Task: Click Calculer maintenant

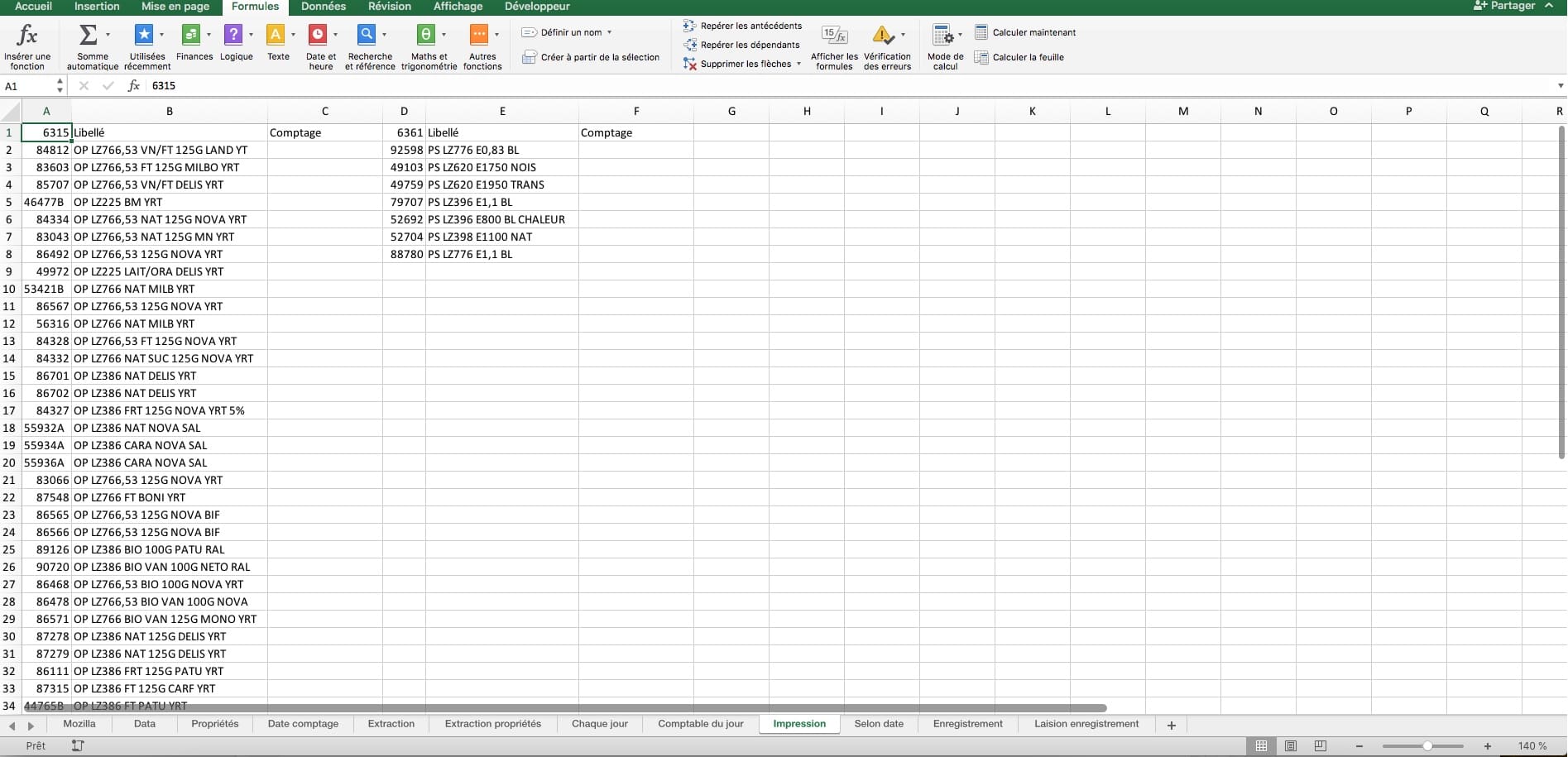Action: coord(1033,32)
